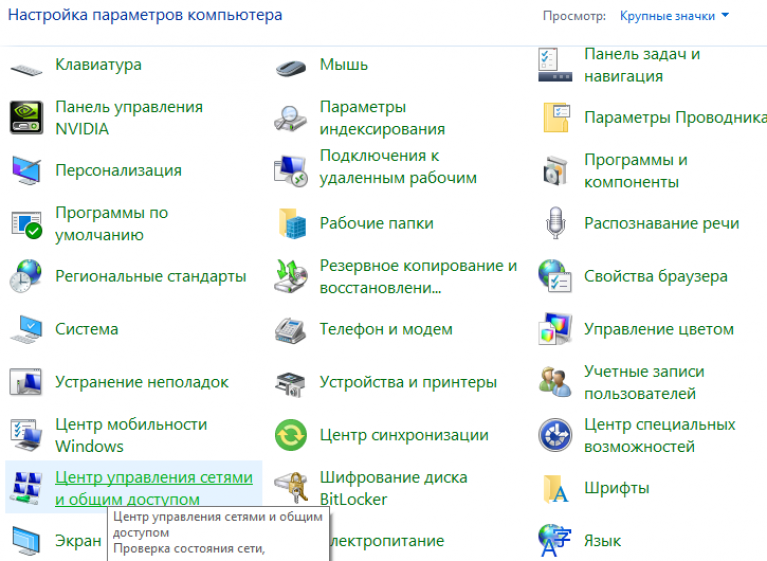Image resolution: width=767 pixels, height=561 pixels.
Task: Click the Шифрование диска BitLocker icon
Action: 290,489
